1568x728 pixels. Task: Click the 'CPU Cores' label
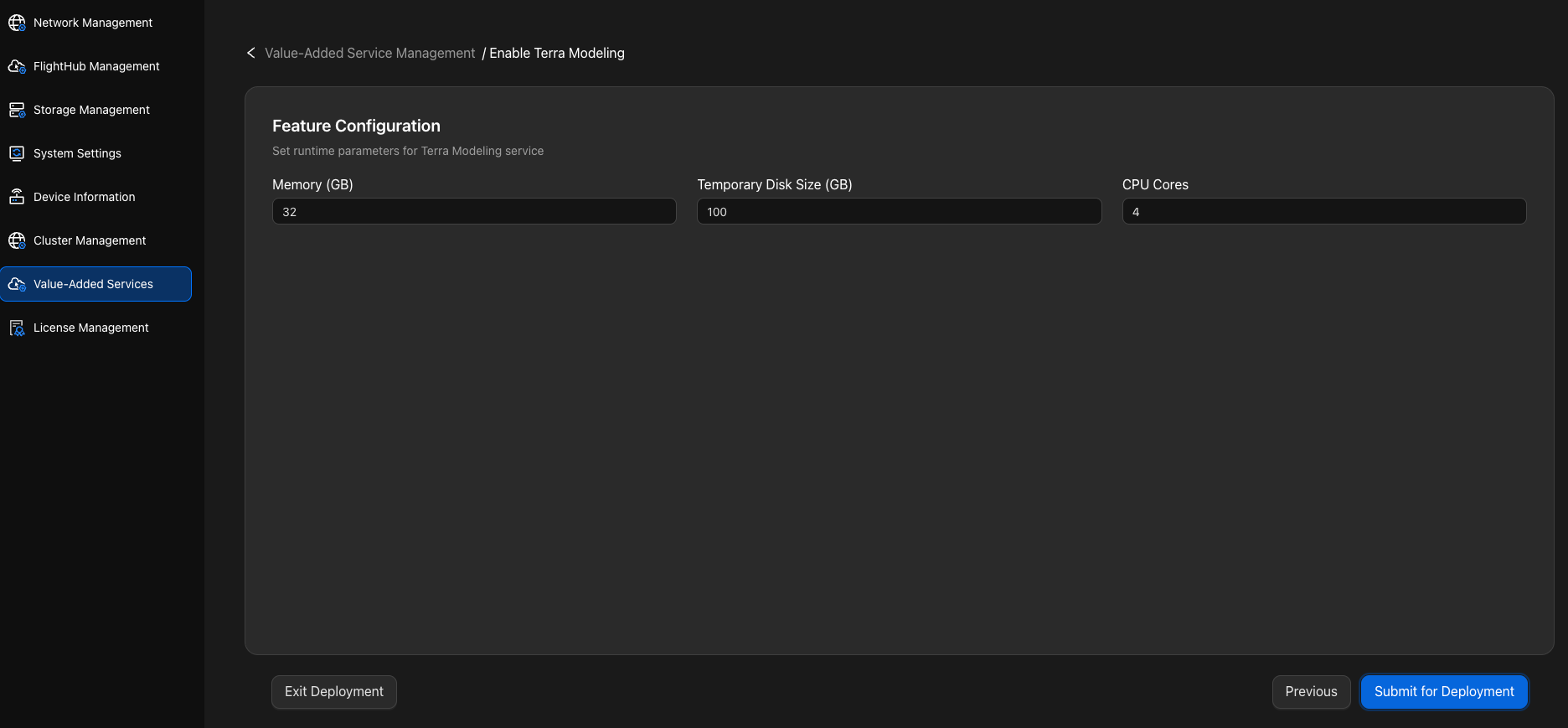1155,184
